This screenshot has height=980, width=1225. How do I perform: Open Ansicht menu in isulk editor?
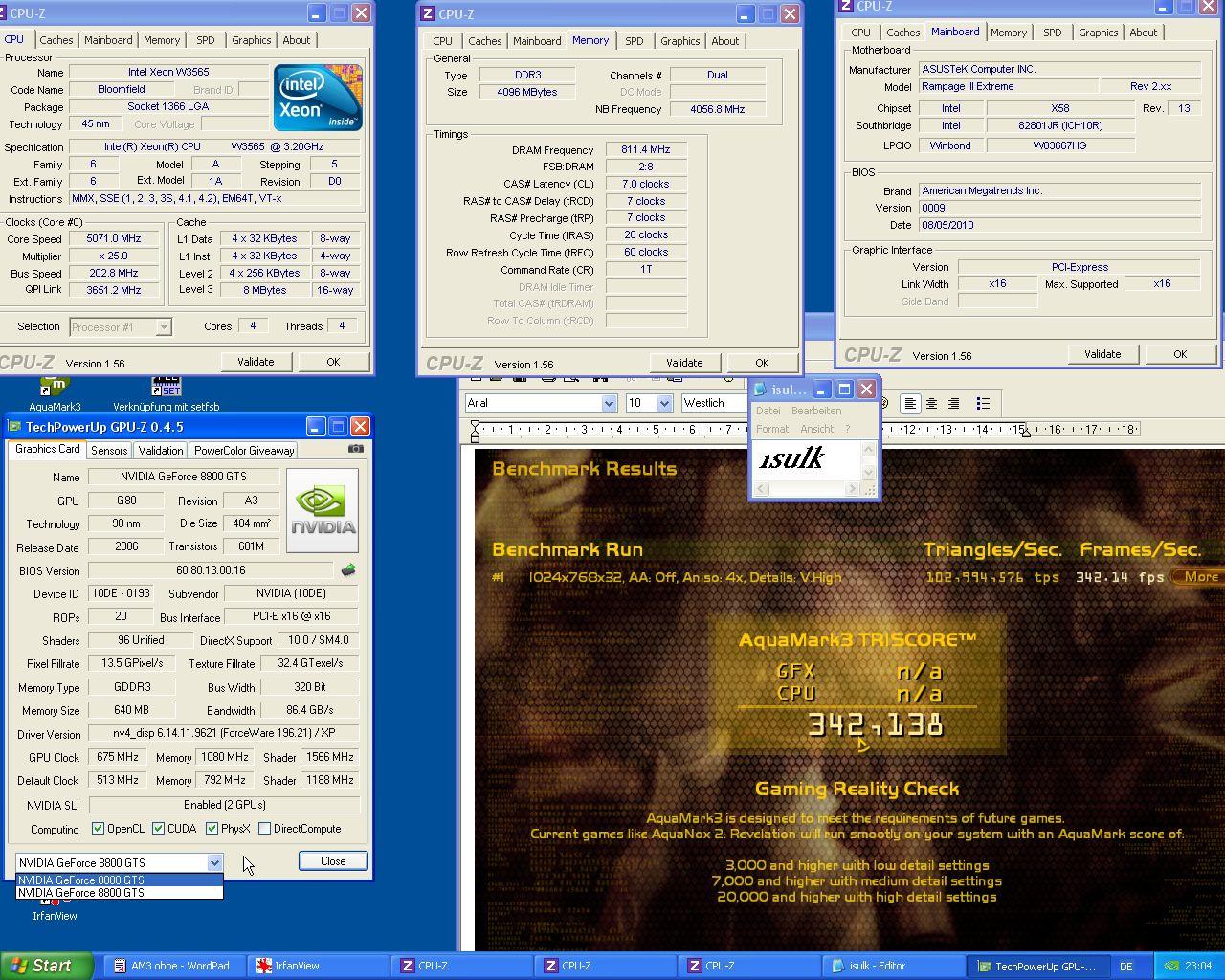pyautogui.click(x=816, y=429)
